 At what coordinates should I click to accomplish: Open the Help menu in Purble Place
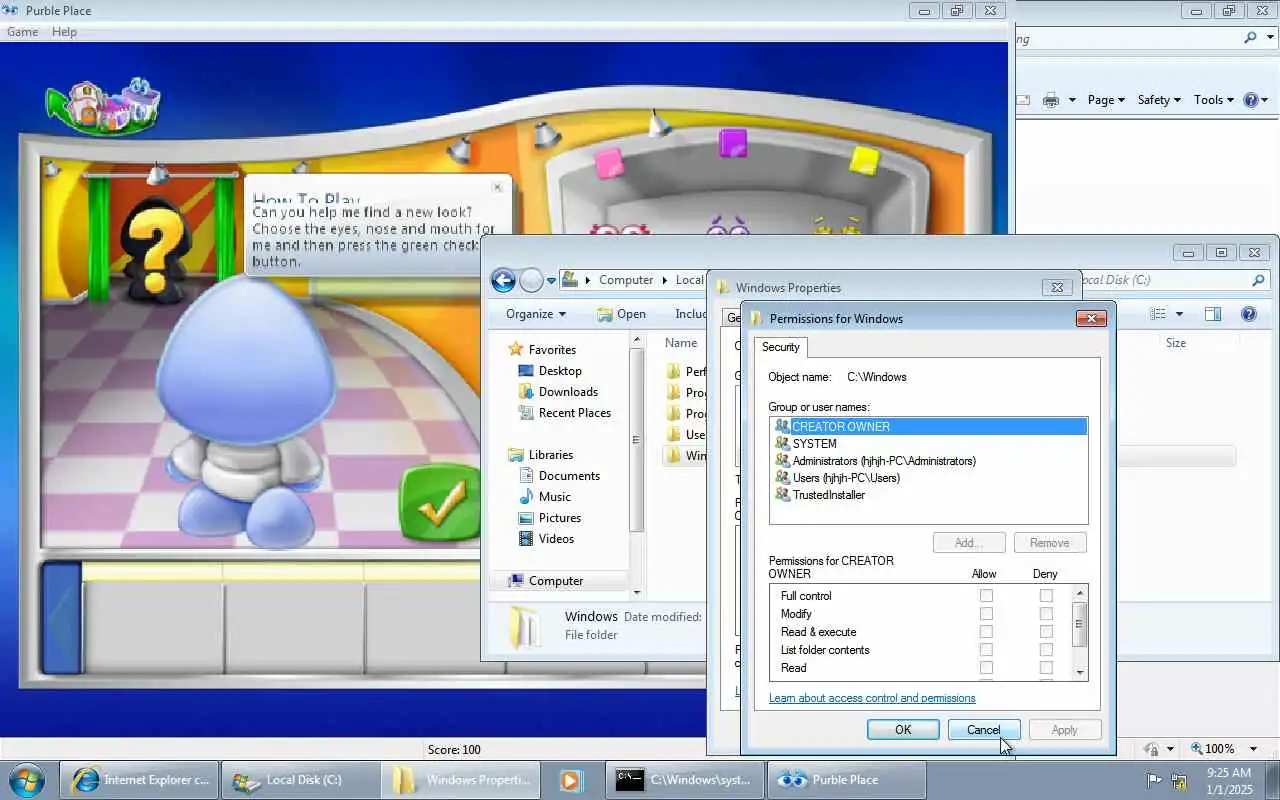pos(64,32)
